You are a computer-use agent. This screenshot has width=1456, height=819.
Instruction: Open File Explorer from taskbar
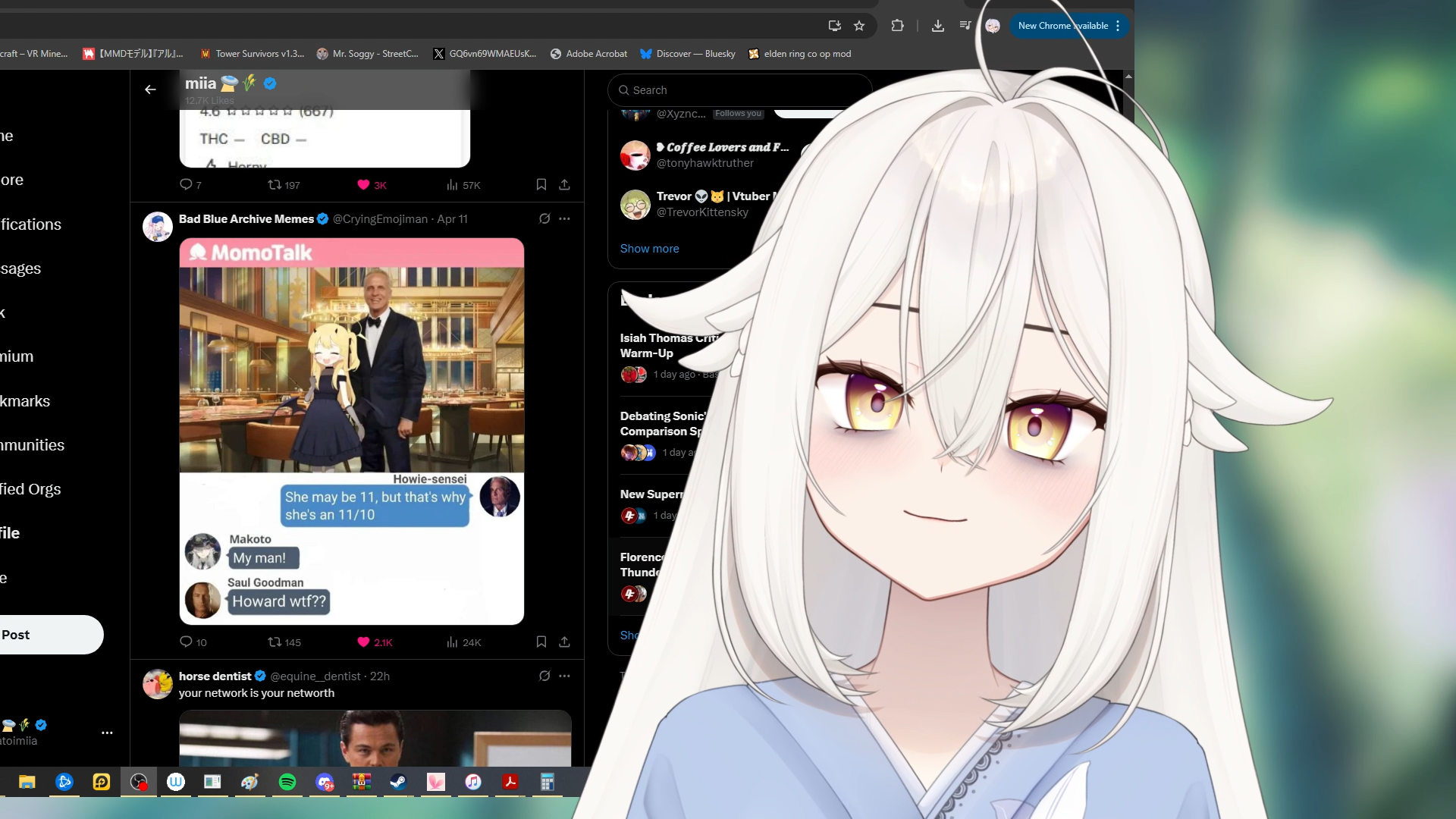coord(27,782)
